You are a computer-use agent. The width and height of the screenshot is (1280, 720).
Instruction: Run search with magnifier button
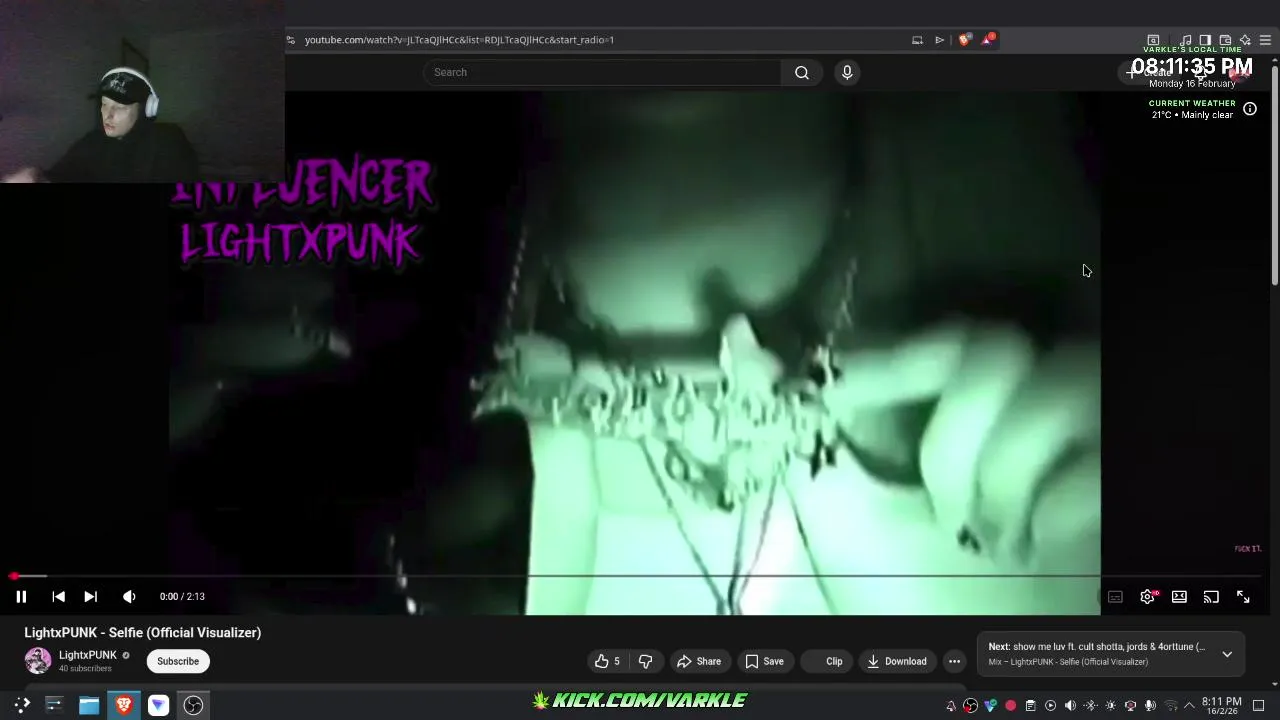(802, 72)
